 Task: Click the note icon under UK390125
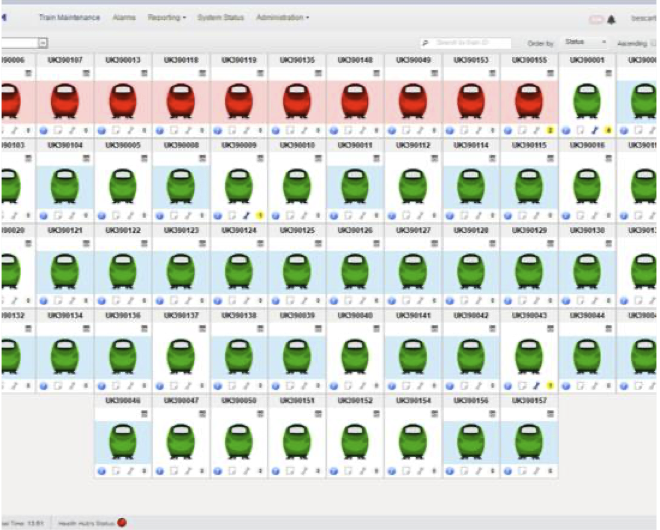289,300
